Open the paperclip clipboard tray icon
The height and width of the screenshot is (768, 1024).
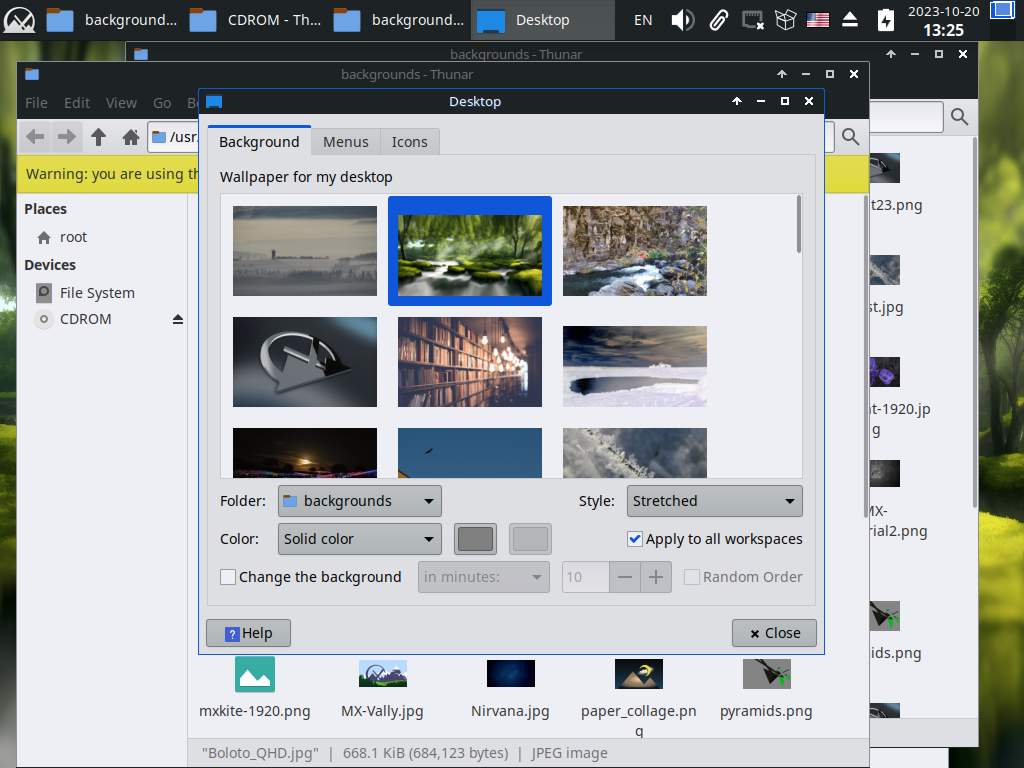[x=718, y=20]
